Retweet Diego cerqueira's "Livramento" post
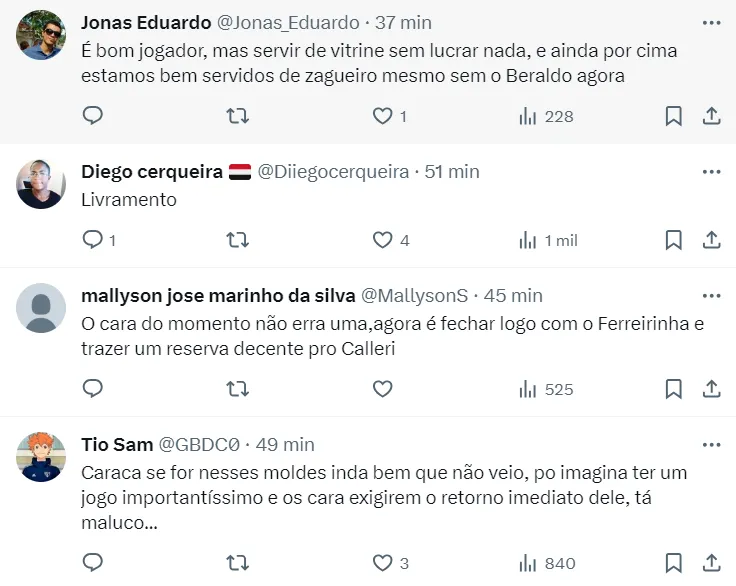The height and width of the screenshot is (586, 736). (x=238, y=240)
